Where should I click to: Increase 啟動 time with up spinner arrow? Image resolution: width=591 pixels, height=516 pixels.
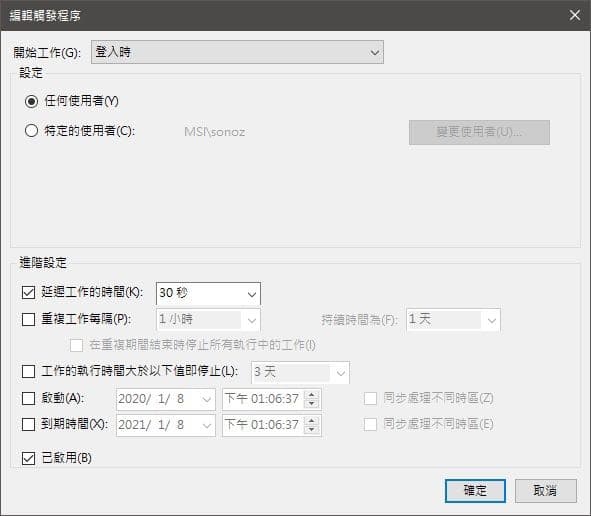[x=312, y=395]
